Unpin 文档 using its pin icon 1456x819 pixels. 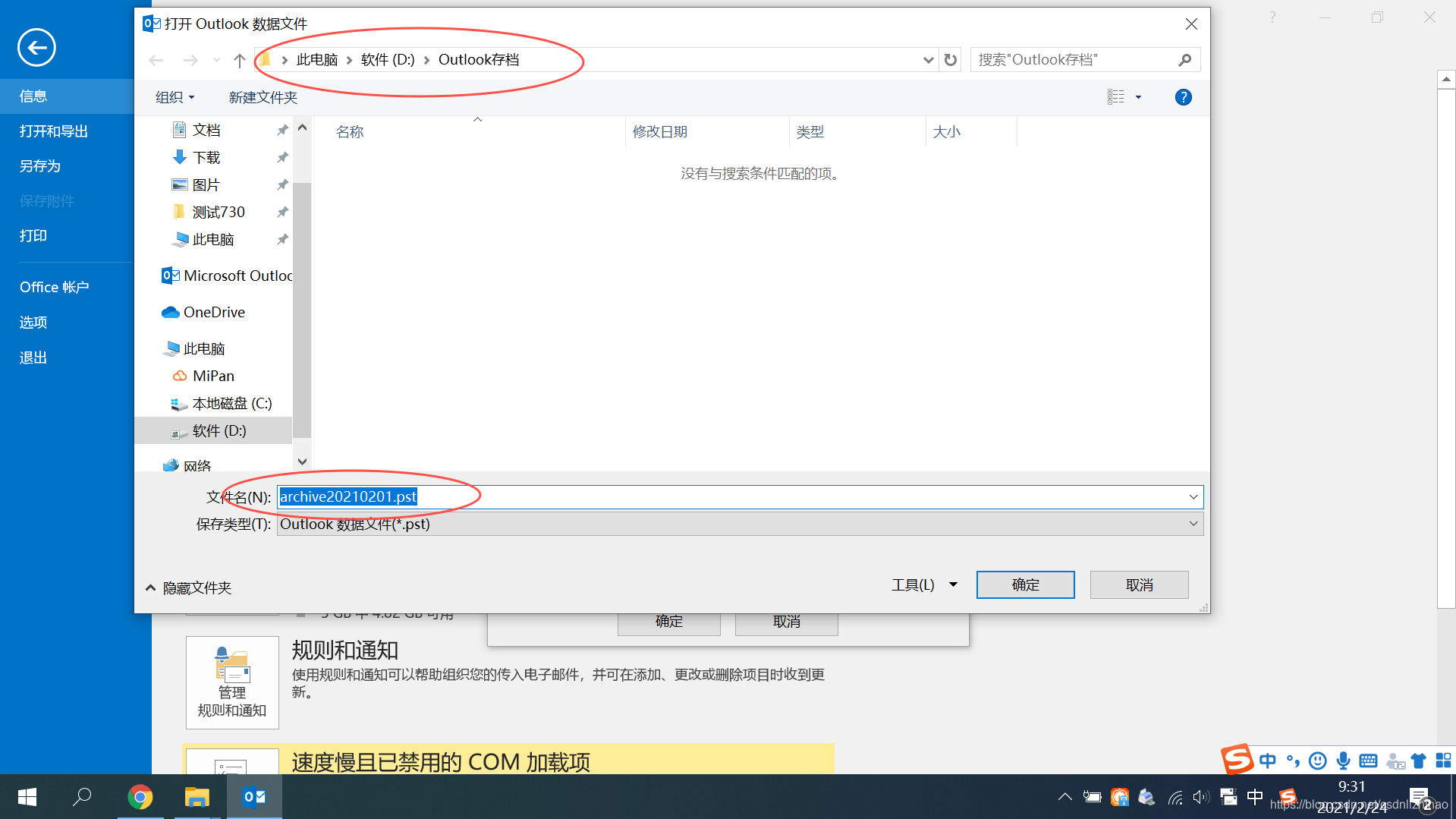pyautogui.click(x=282, y=131)
